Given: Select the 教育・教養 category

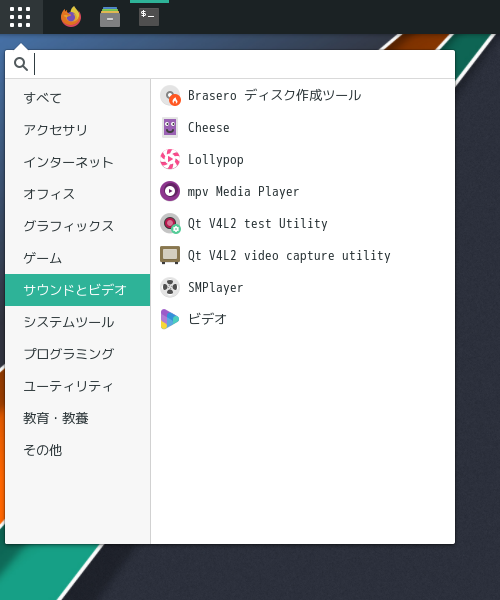Looking at the screenshot, I should (78, 418).
